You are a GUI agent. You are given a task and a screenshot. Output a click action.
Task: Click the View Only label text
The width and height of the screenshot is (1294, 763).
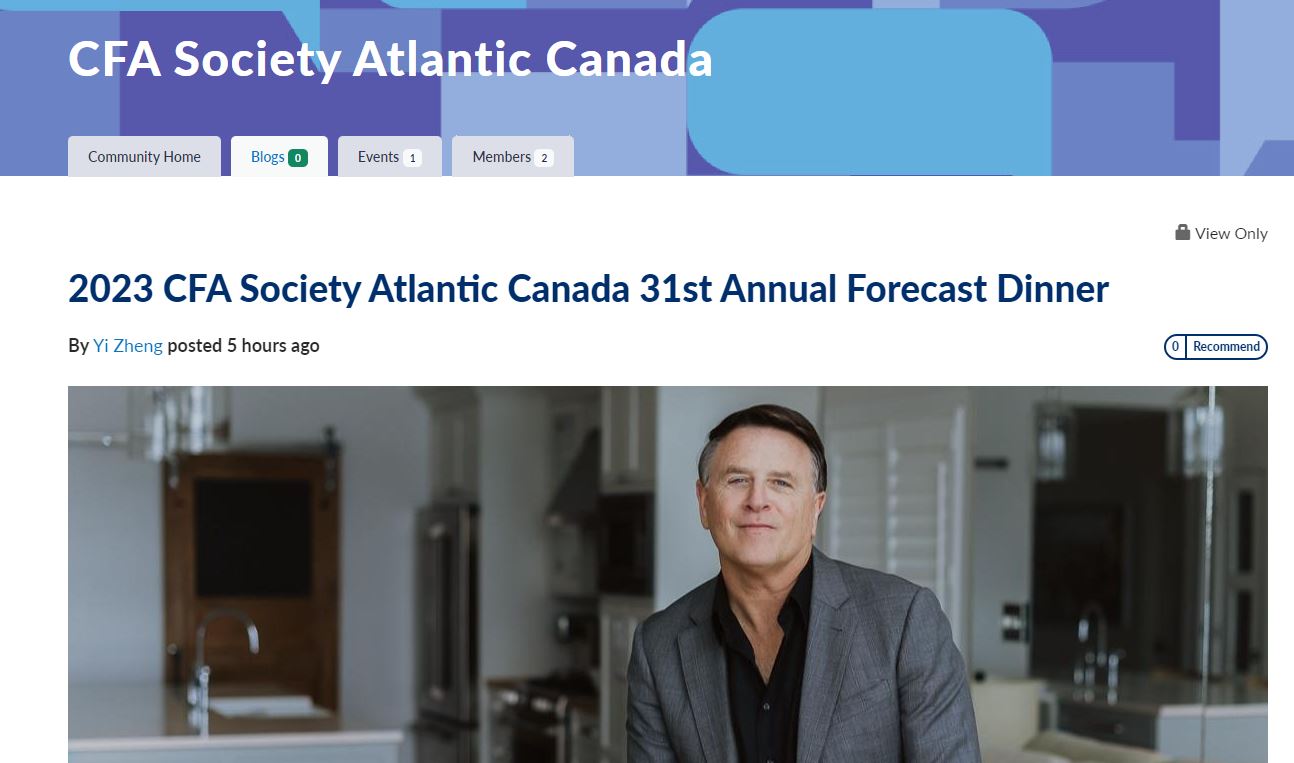tap(1231, 233)
